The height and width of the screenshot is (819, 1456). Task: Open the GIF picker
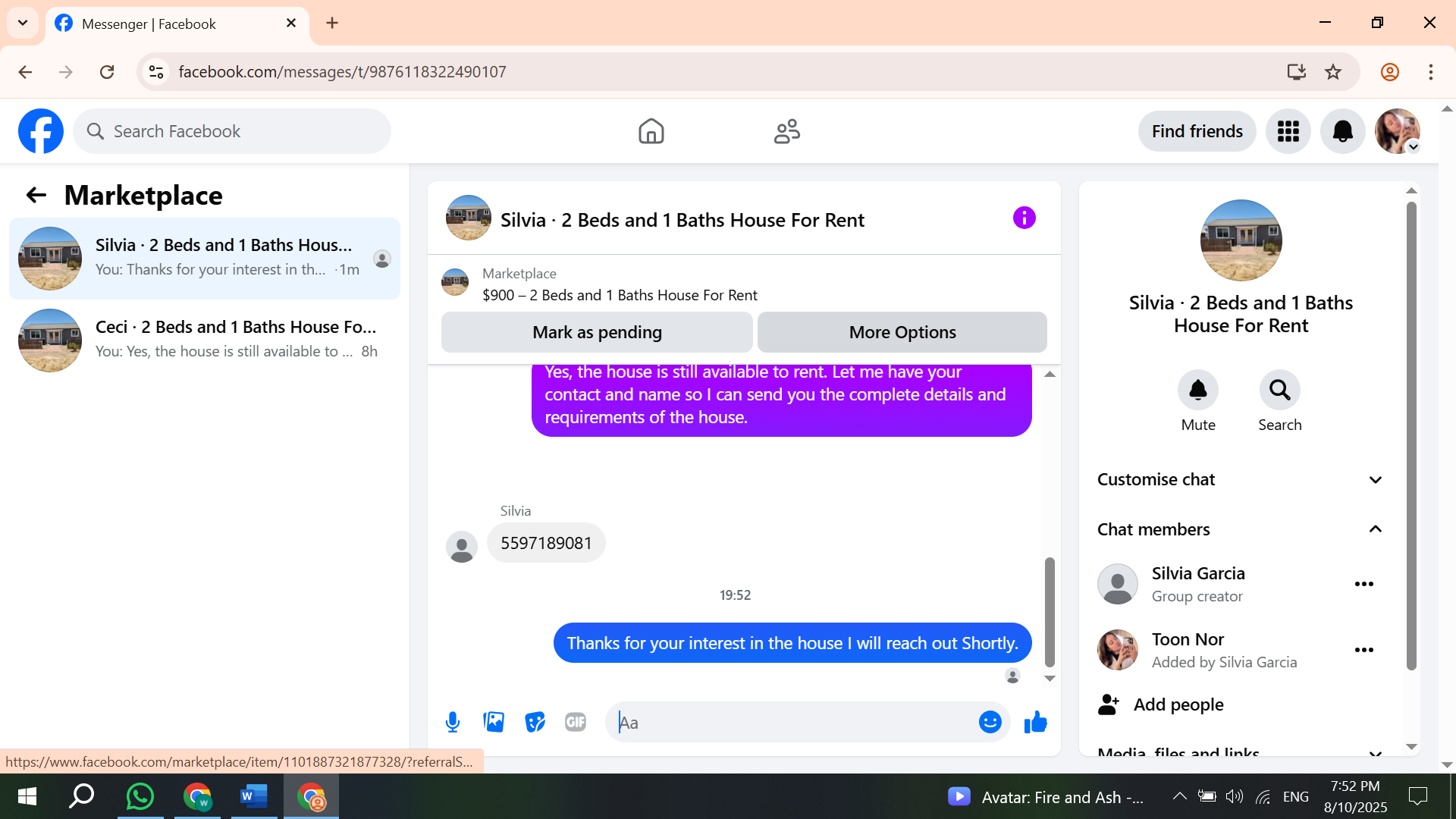click(x=576, y=722)
